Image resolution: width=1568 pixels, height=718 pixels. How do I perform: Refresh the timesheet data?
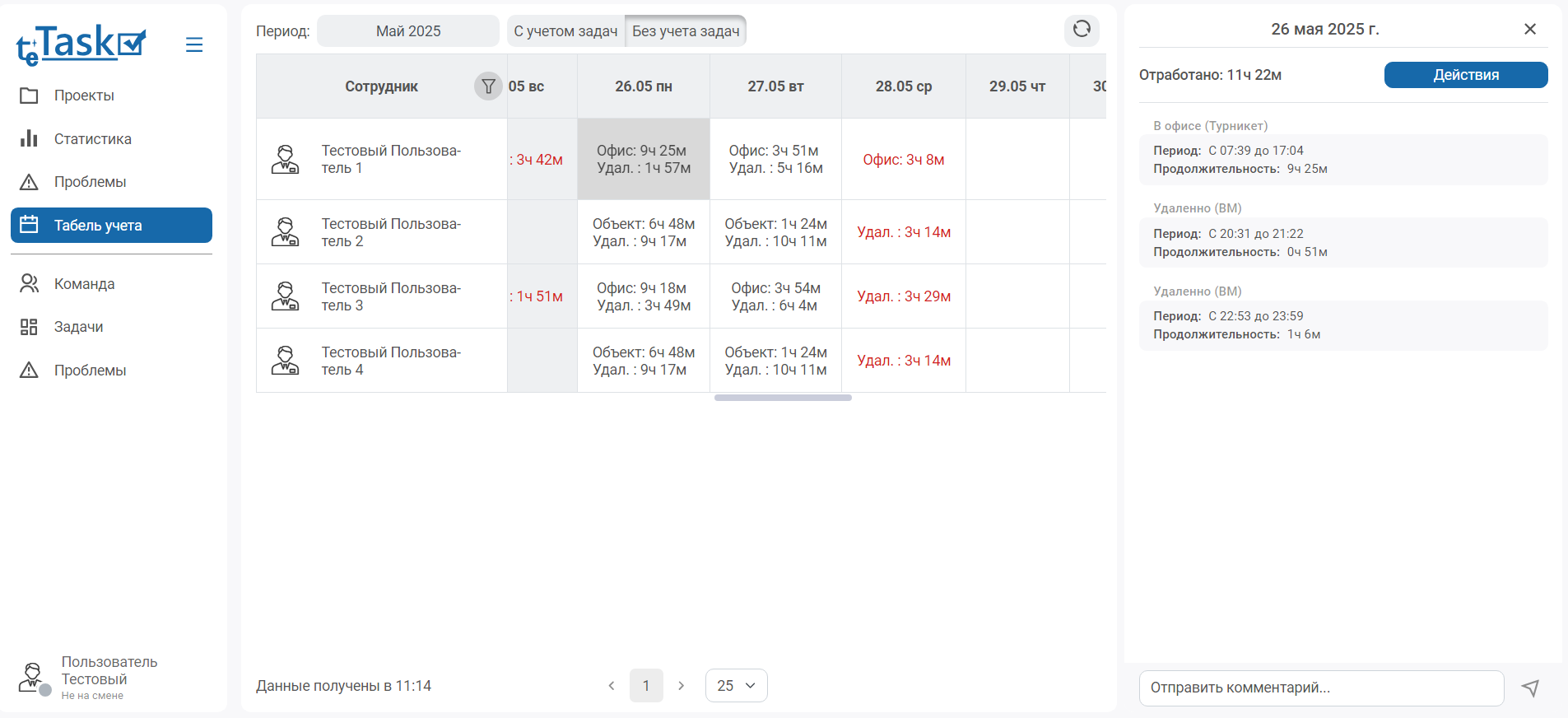pyautogui.click(x=1082, y=30)
